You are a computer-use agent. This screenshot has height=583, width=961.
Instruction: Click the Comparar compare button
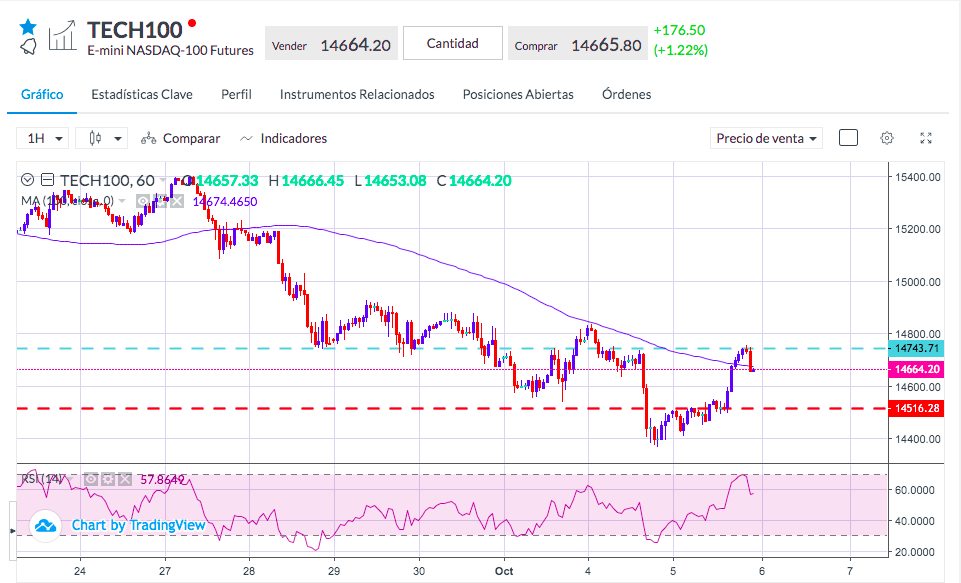[x=180, y=139]
